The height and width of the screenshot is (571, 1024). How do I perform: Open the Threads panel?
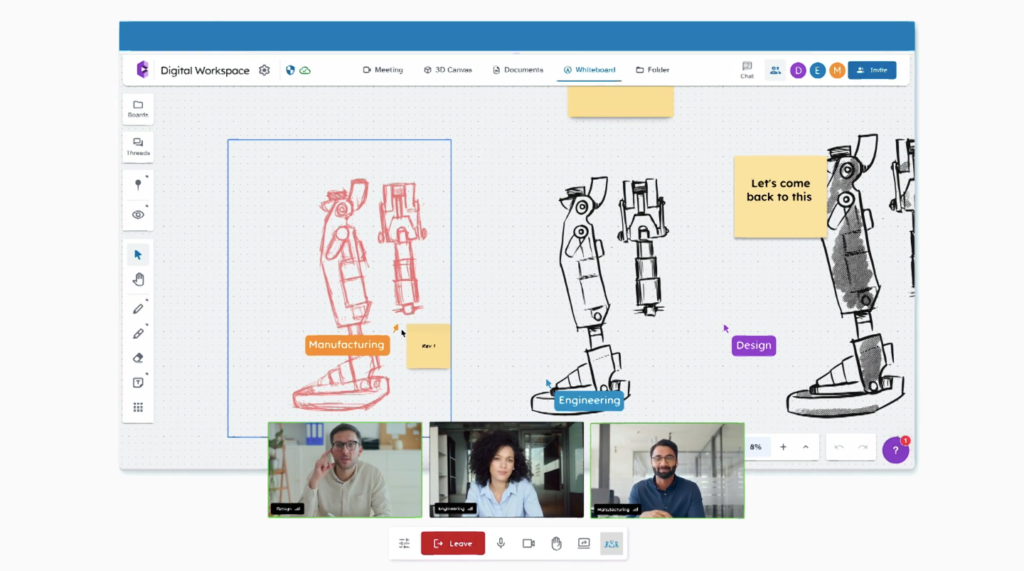click(138, 146)
